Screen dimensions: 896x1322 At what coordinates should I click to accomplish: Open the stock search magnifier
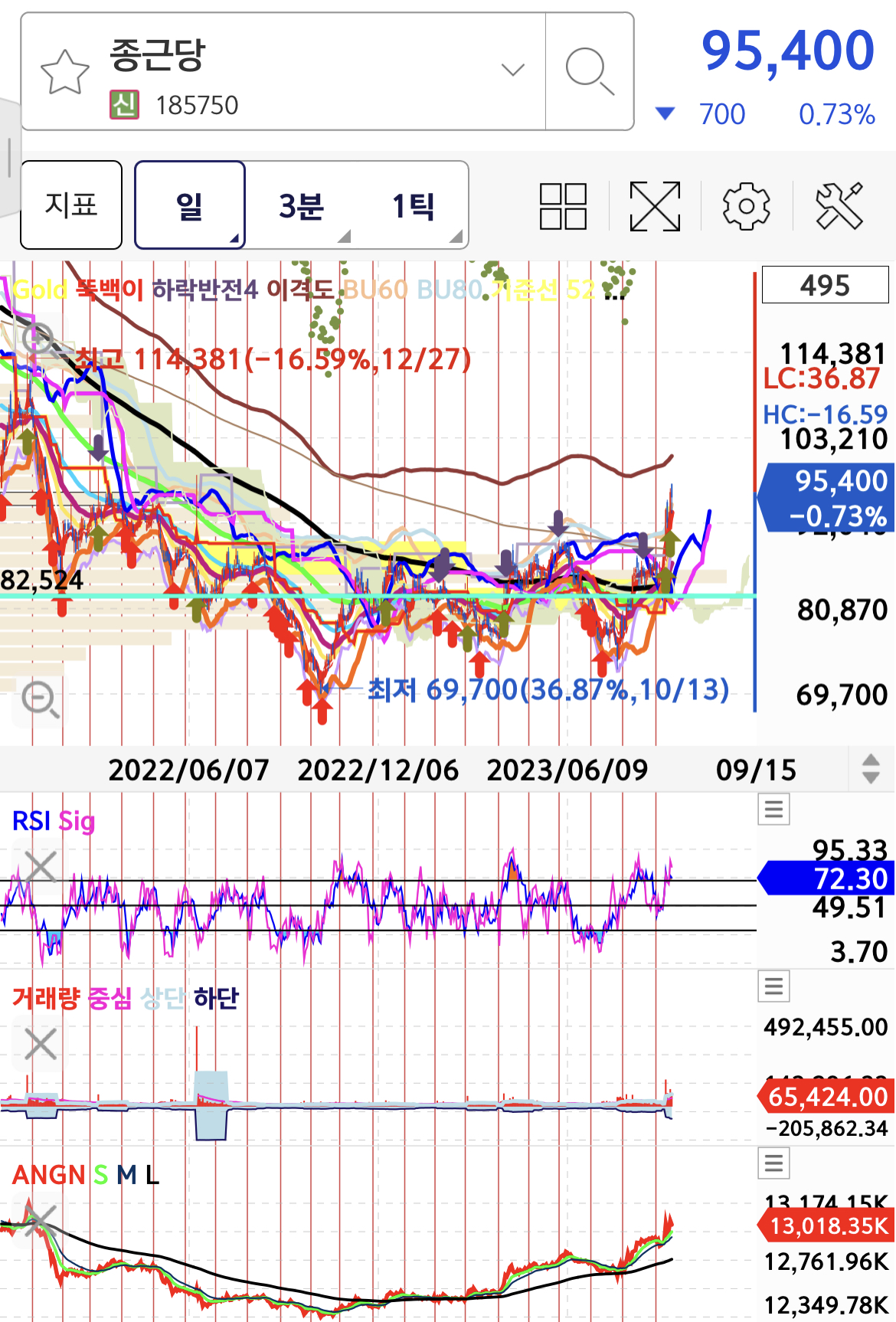590,71
